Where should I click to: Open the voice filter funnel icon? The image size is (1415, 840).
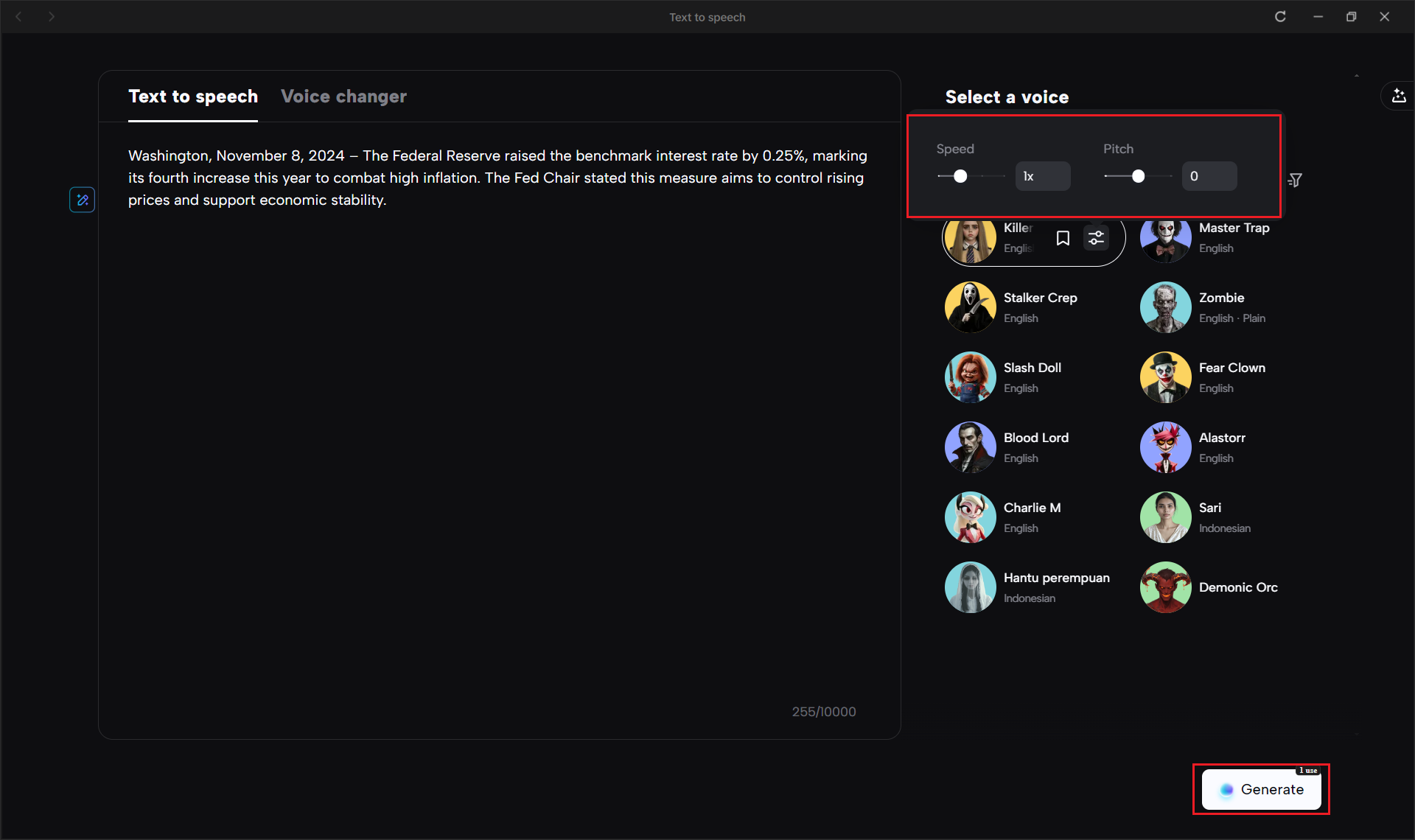tap(1295, 180)
